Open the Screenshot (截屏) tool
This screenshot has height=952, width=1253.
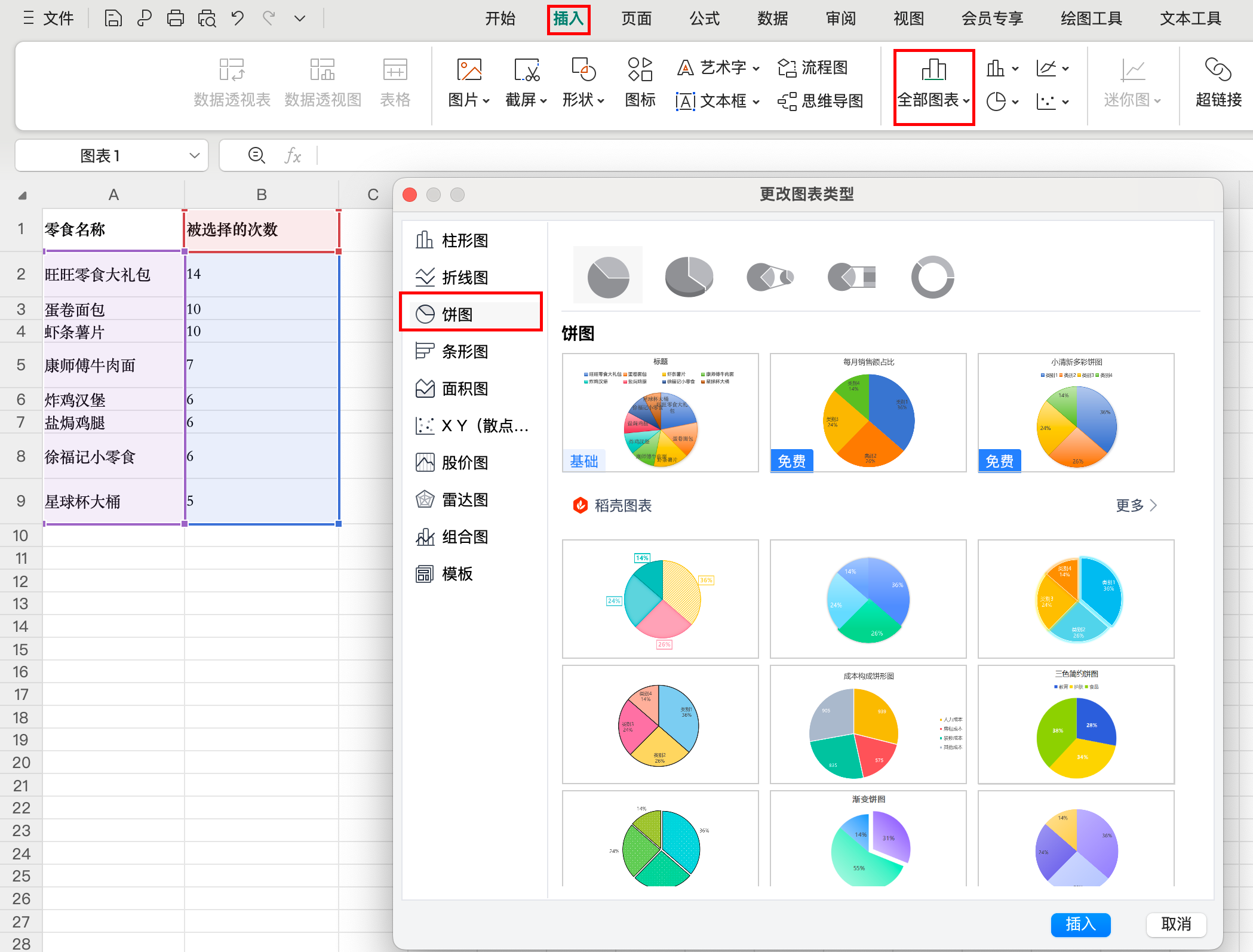526,84
